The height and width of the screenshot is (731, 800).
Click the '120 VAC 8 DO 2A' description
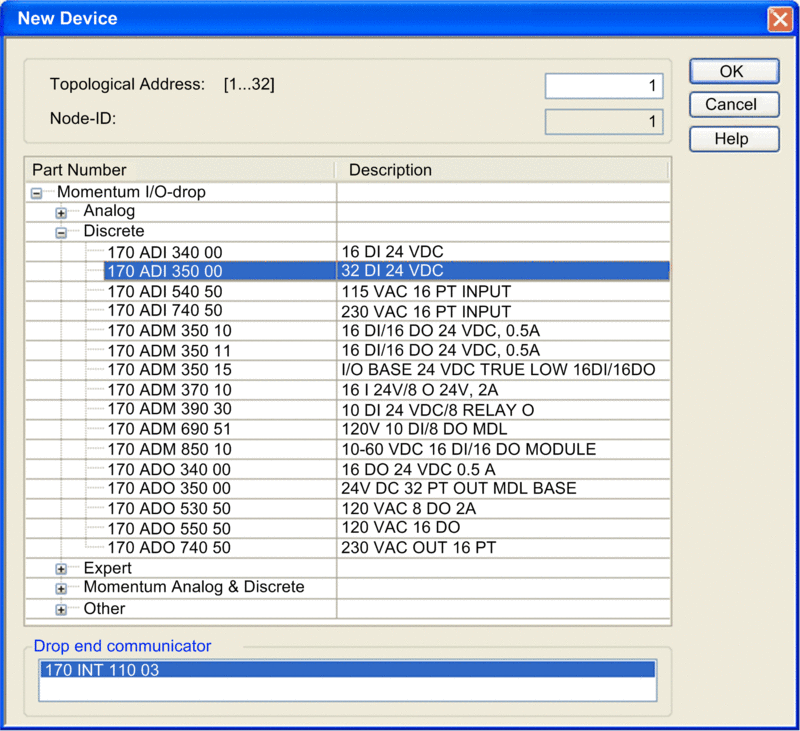pyautogui.click(x=408, y=509)
